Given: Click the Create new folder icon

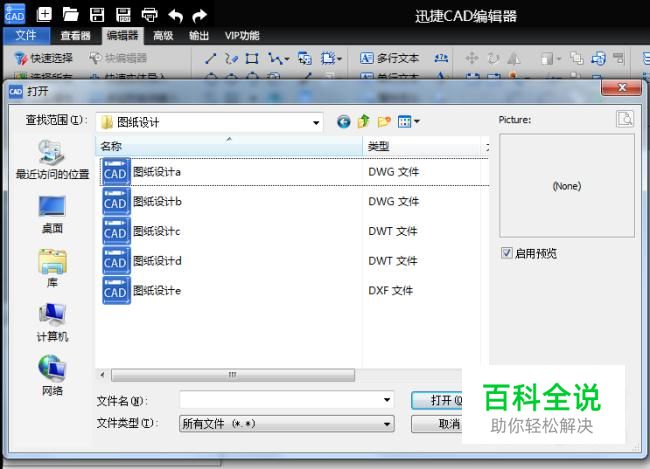Looking at the screenshot, I should click(x=384, y=122).
